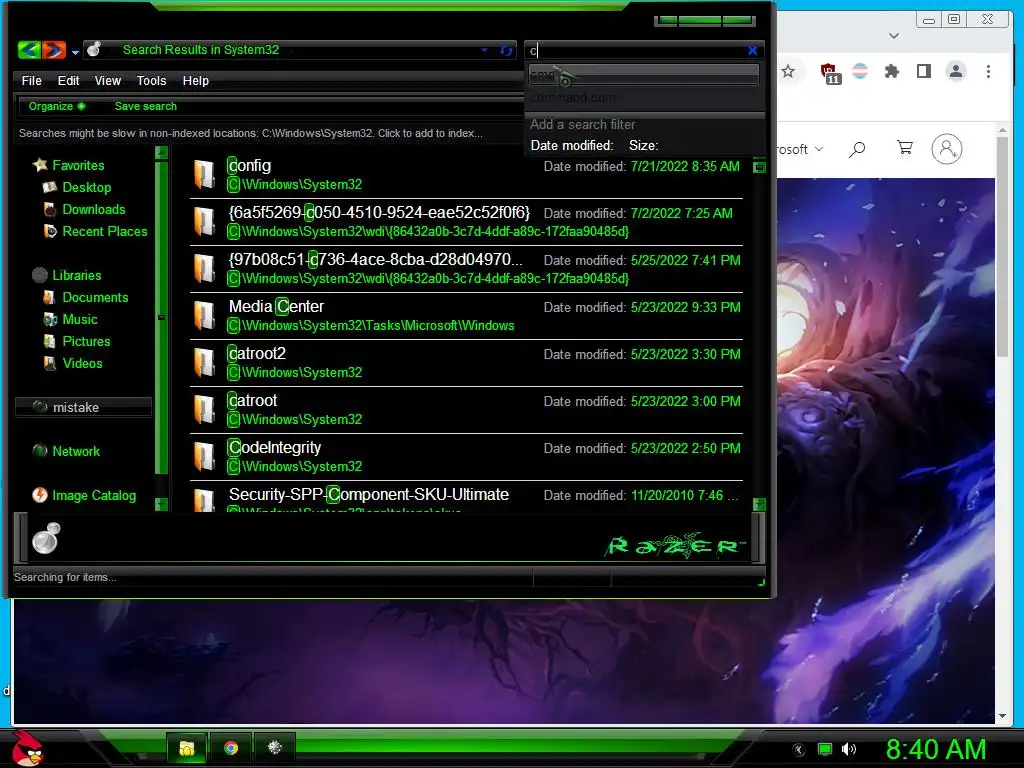
Task: Select the catroot2 folder icon
Action: tap(204, 363)
